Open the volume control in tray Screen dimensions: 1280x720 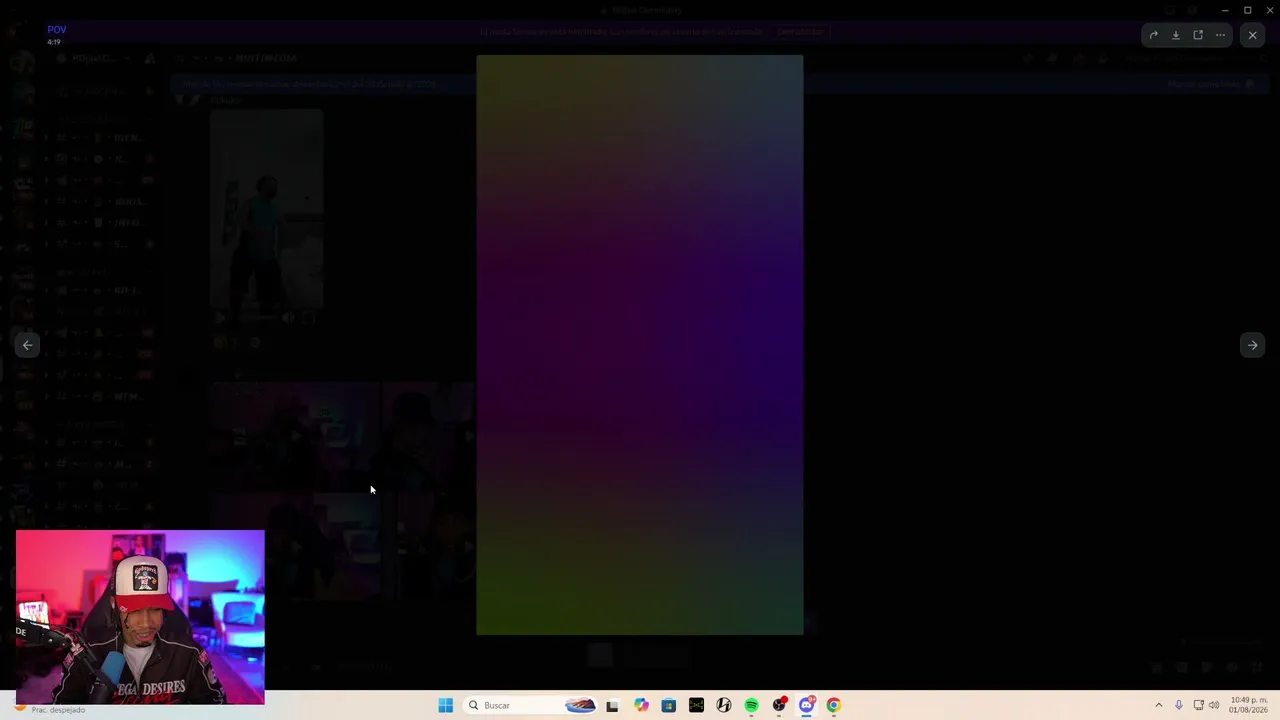(x=1214, y=705)
